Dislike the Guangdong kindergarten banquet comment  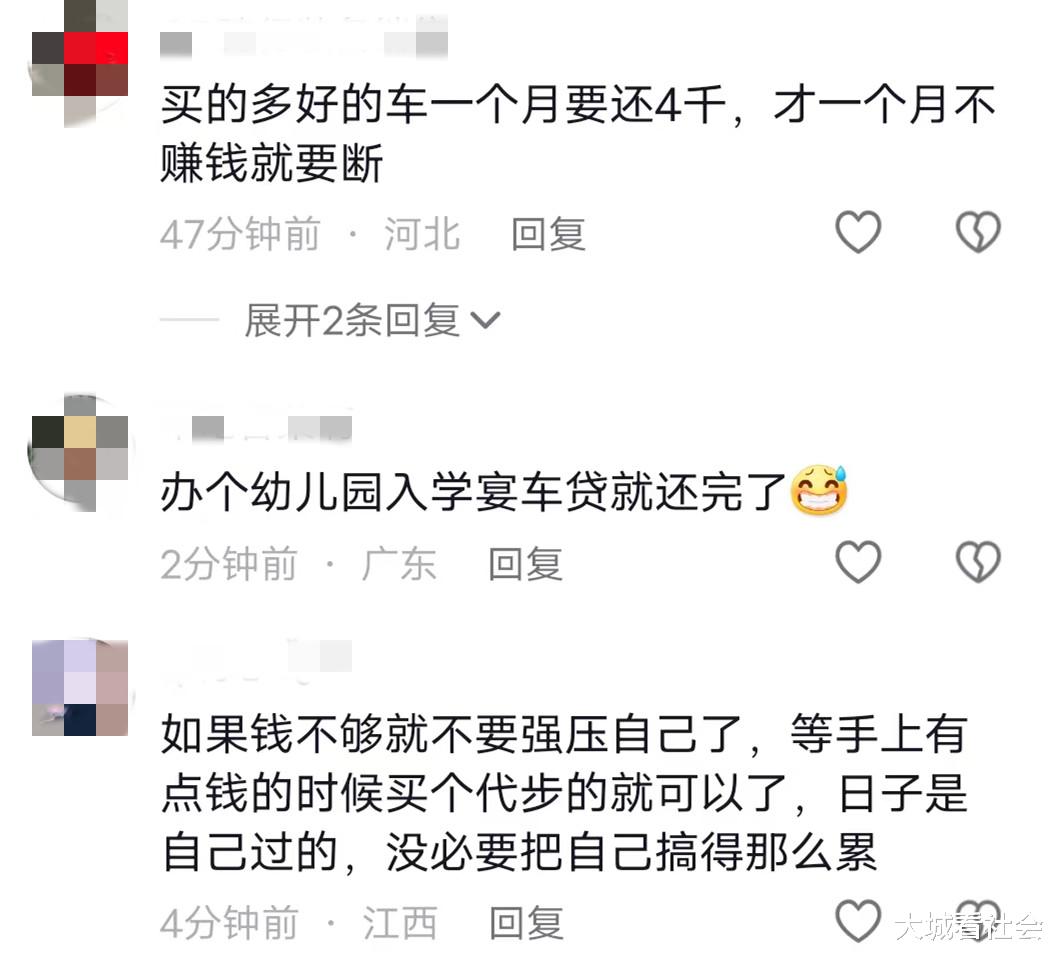click(978, 562)
